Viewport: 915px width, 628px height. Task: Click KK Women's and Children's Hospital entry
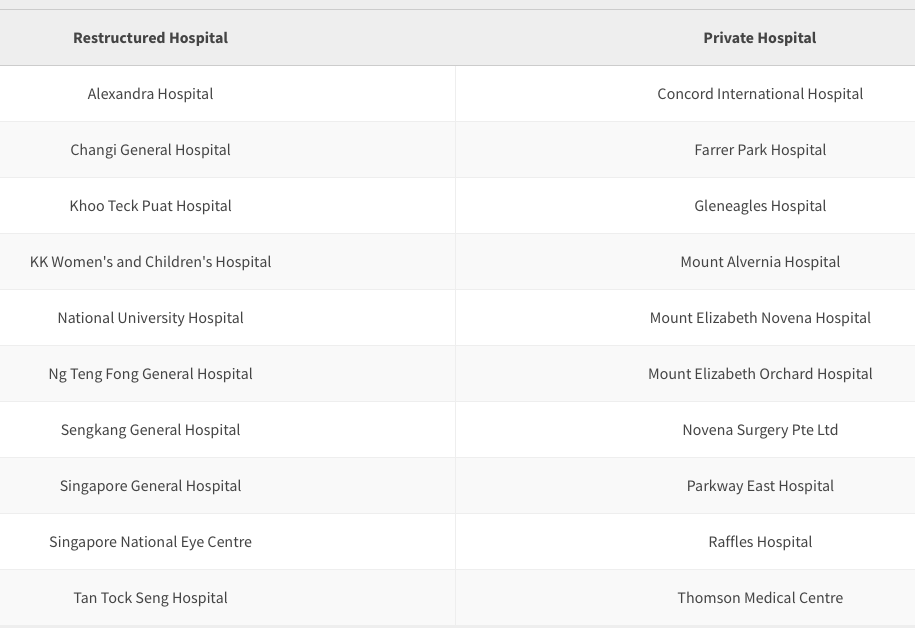[151, 262]
